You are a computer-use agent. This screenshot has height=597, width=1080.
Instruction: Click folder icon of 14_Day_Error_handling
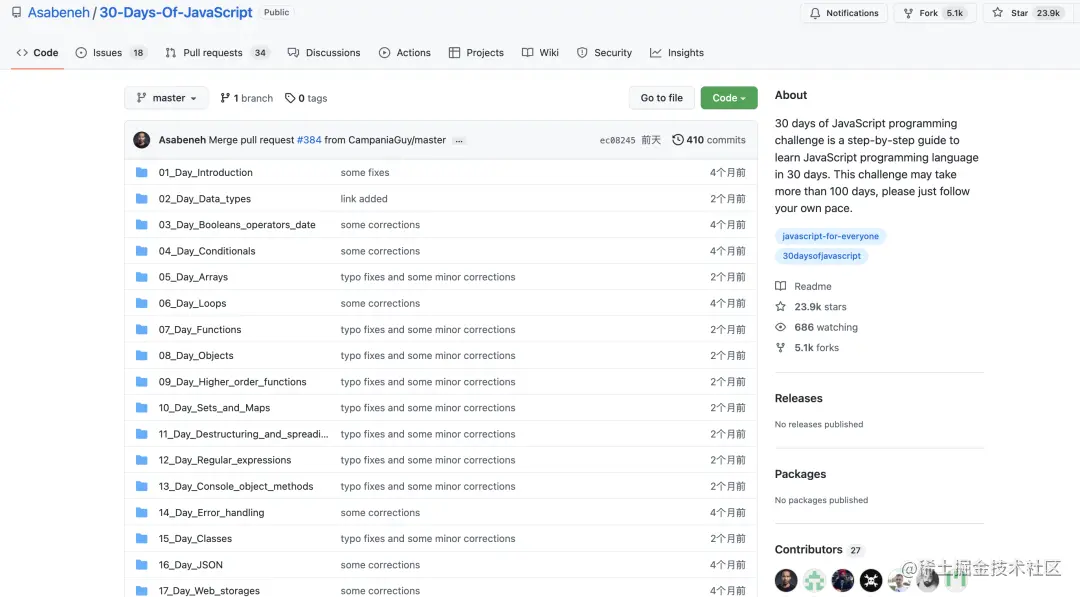(x=142, y=512)
